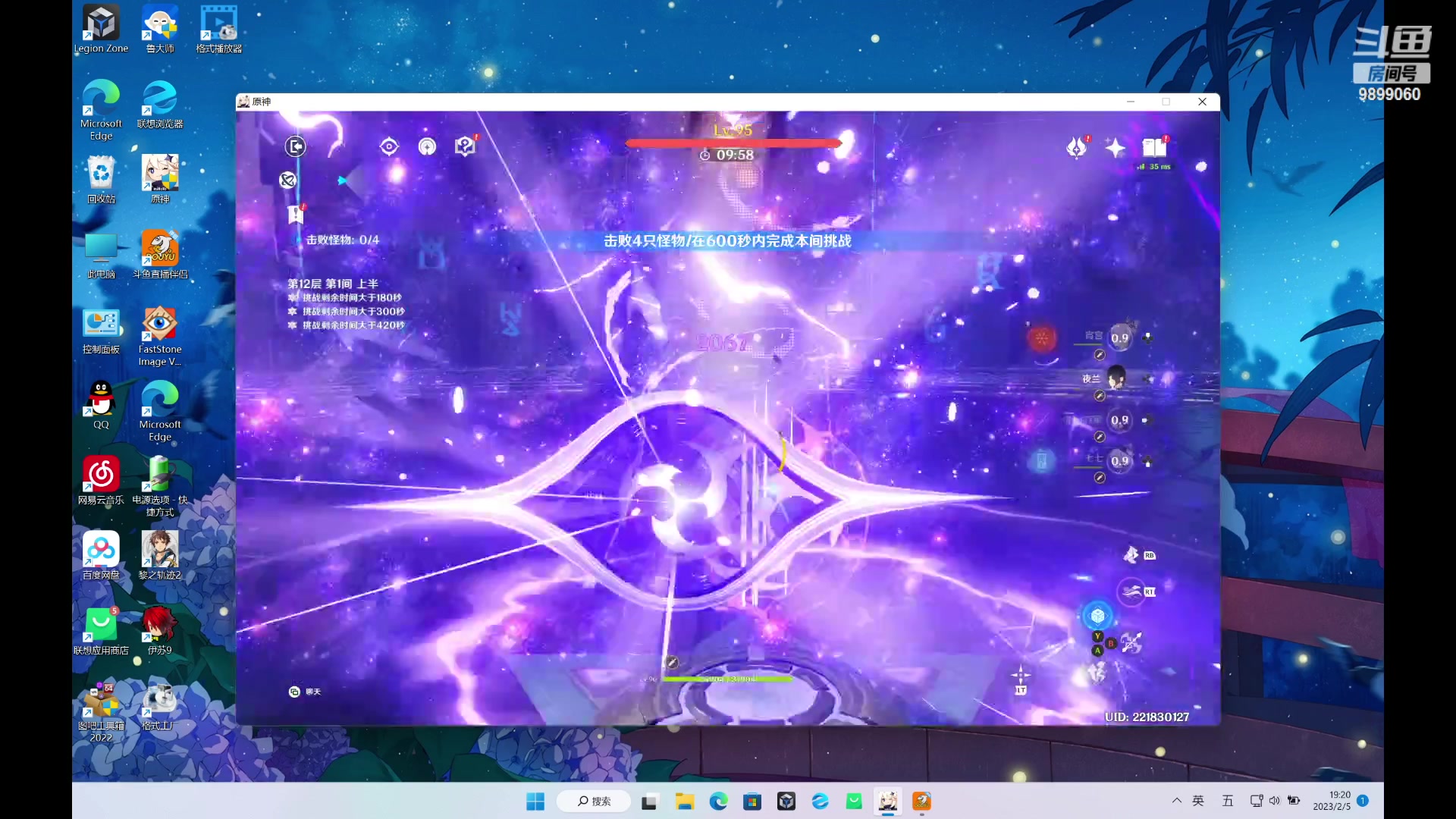Open the wish star icon top right
Image resolution: width=1456 pixels, height=819 pixels.
coord(1115,147)
